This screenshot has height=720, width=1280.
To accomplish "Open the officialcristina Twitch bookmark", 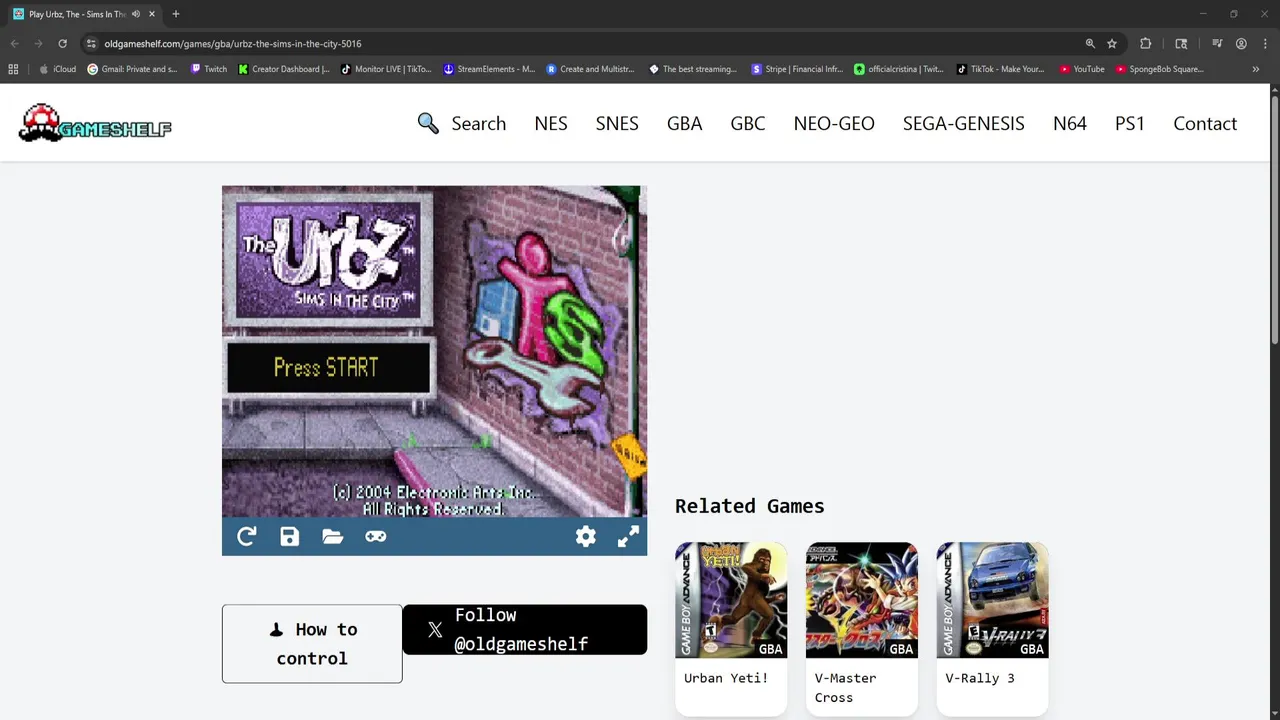I will click(899, 69).
